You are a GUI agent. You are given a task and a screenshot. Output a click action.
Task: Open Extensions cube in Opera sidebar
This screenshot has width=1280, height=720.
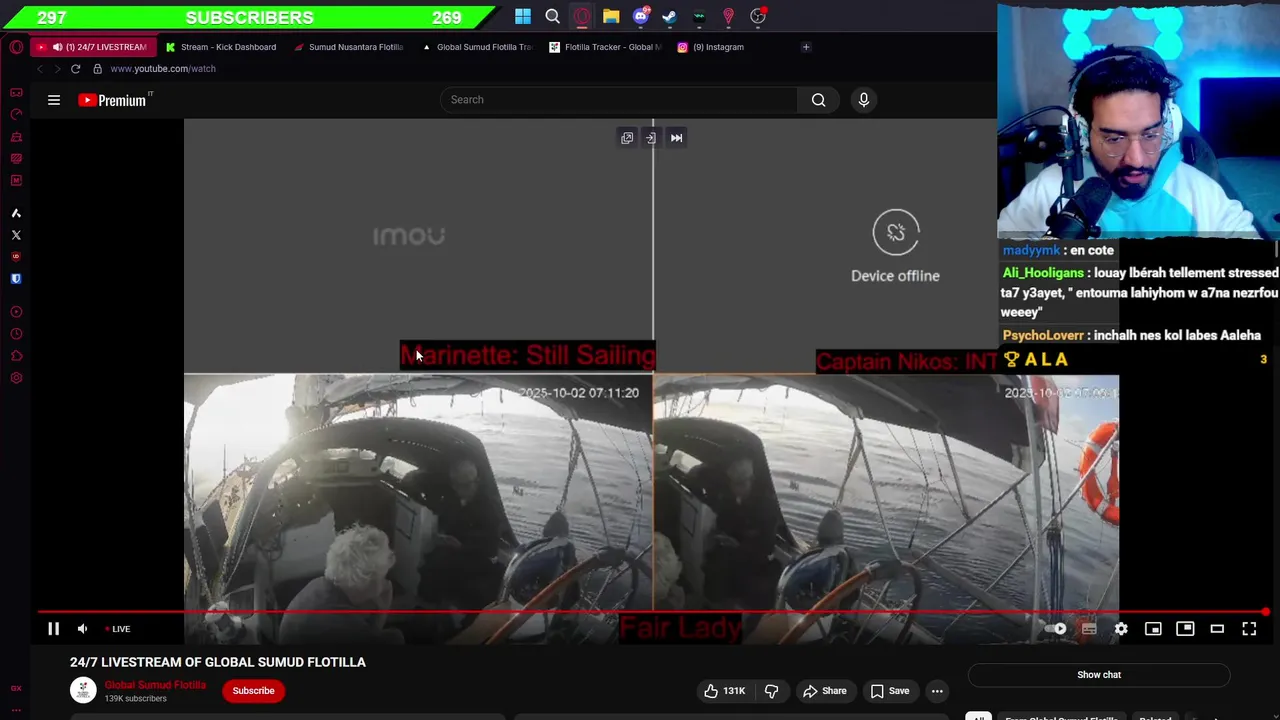tap(16, 356)
